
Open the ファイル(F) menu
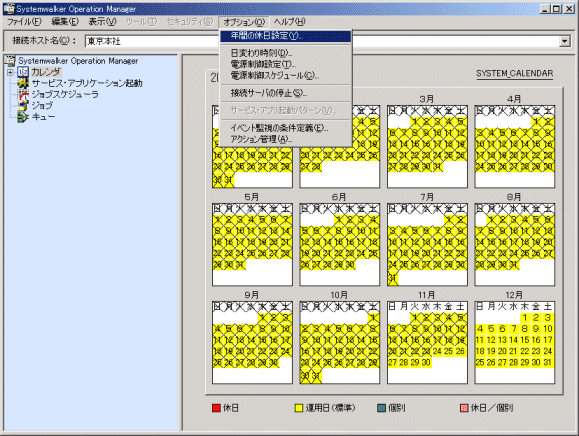point(24,22)
